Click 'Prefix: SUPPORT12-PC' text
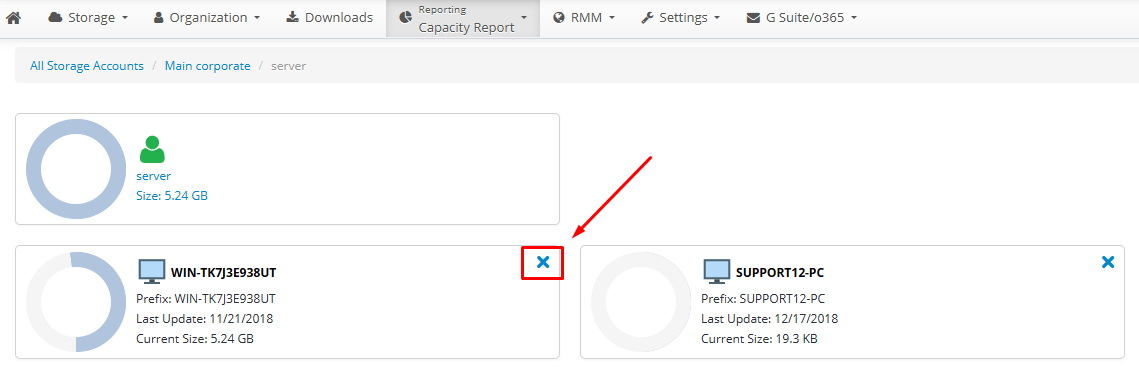1139x387 pixels. point(763,298)
